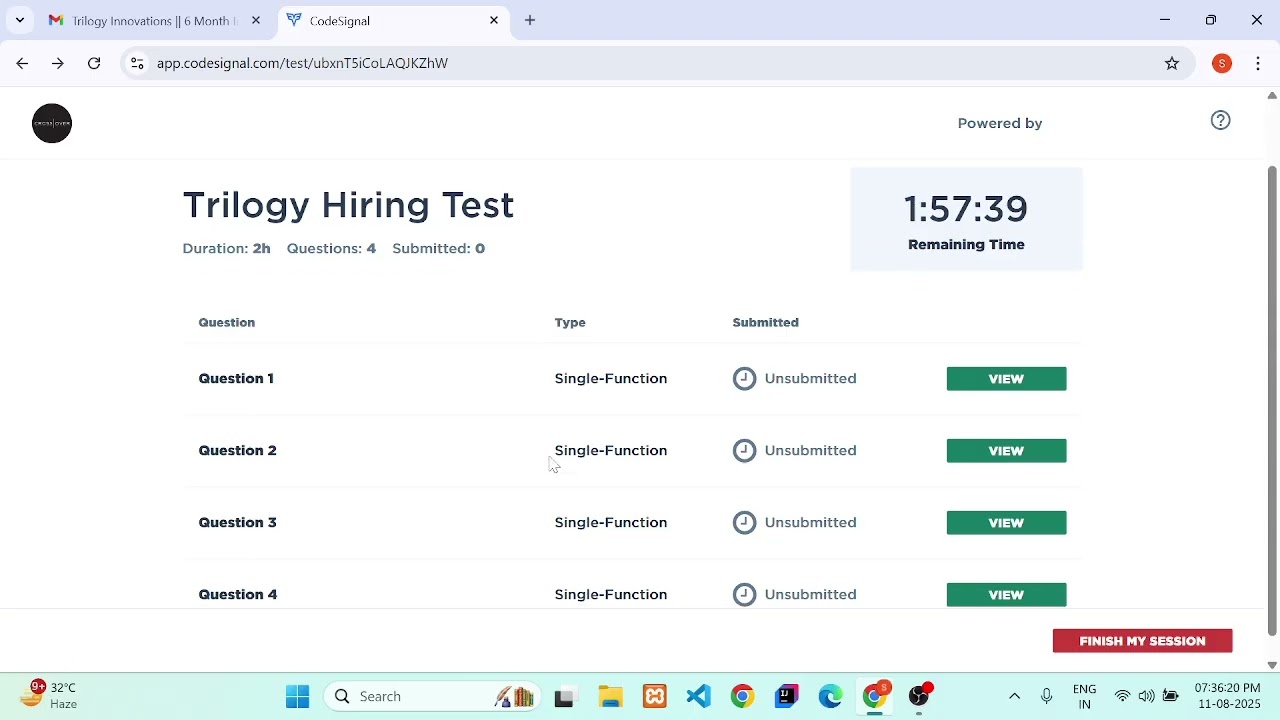Click the 'Submitted: 0' summary text

(x=438, y=248)
